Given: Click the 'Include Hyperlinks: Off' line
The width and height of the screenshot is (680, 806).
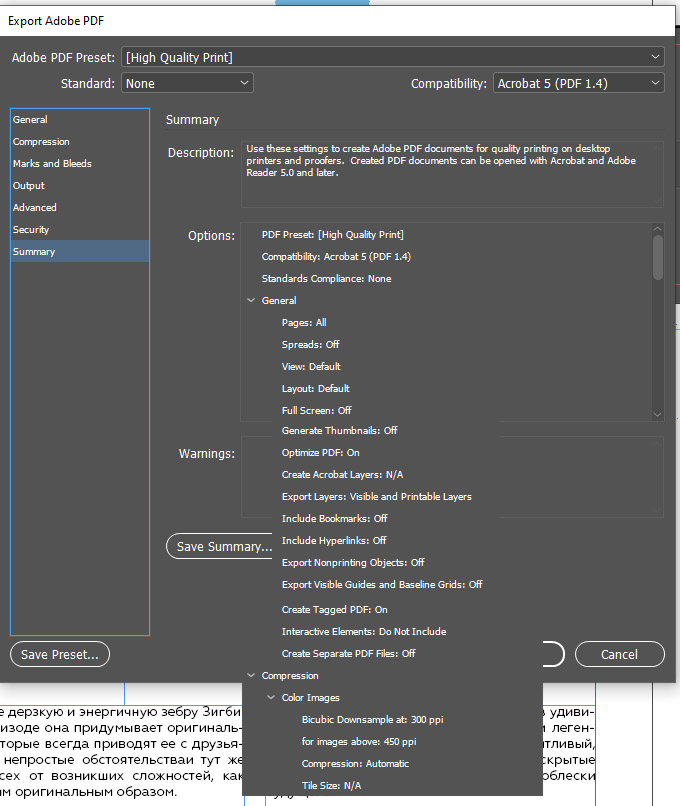Looking at the screenshot, I should coord(334,541).
